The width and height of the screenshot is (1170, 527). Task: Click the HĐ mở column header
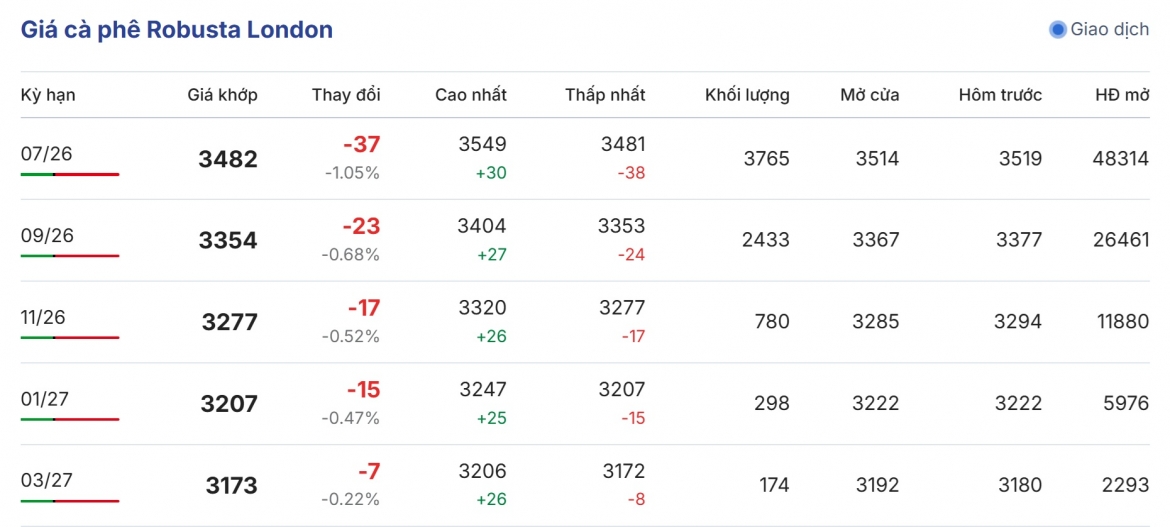click(x=1121, y=95)
